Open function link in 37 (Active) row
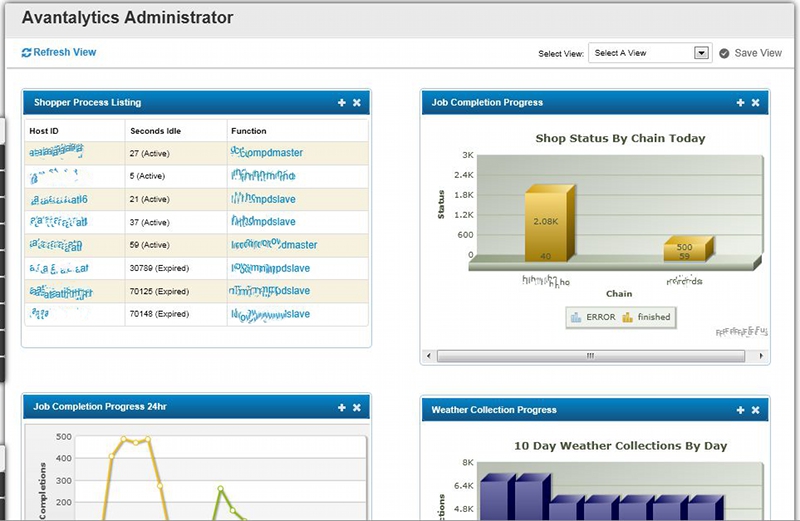 263,221
